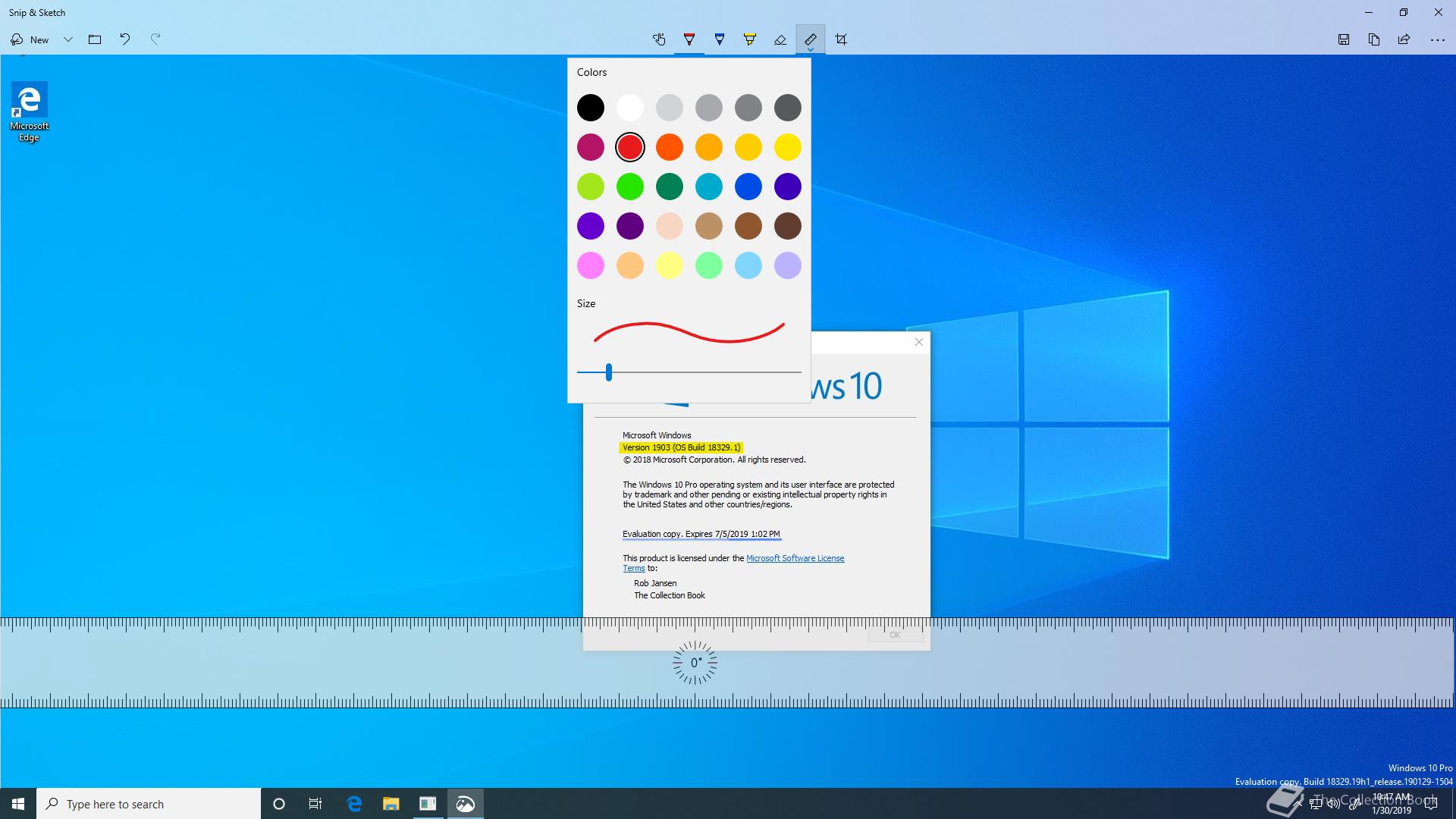
Task: Expand the New snip delay dropdown
Action: click(68, 39)
